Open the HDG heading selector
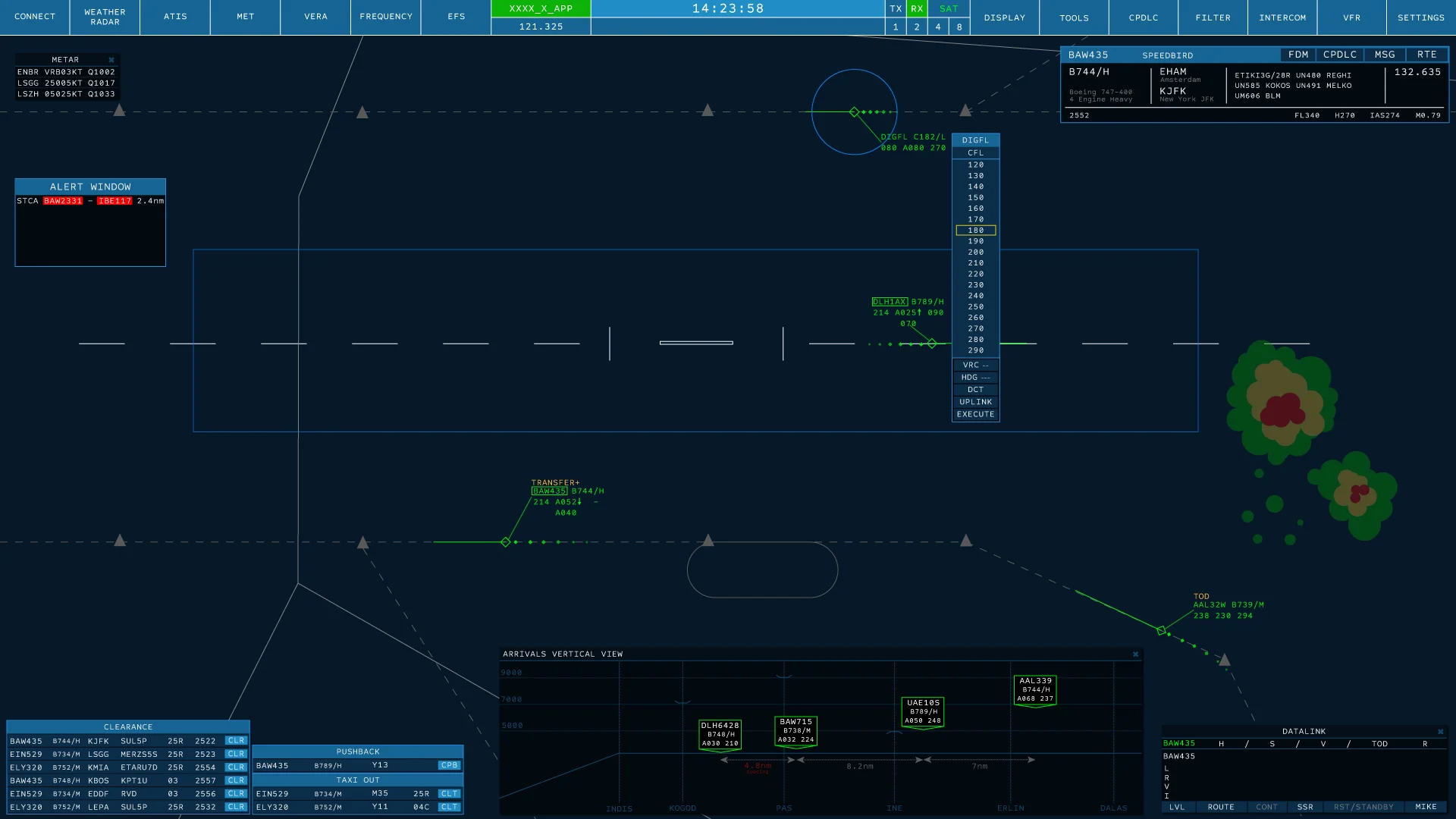This screenshot has height=819, width=1456. coord(975,377)
